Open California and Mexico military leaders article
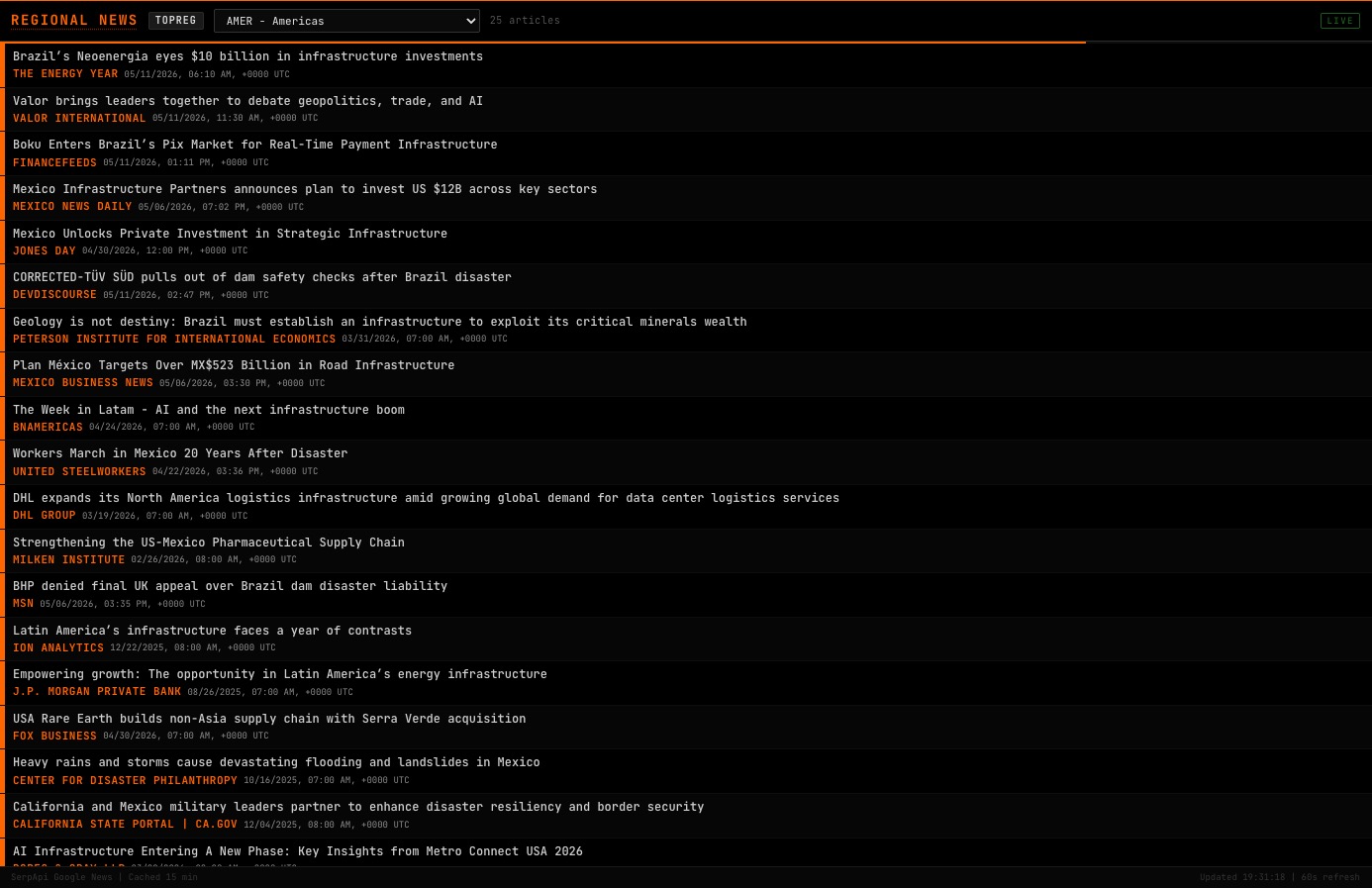1372x888 pixels. (358, 807)
